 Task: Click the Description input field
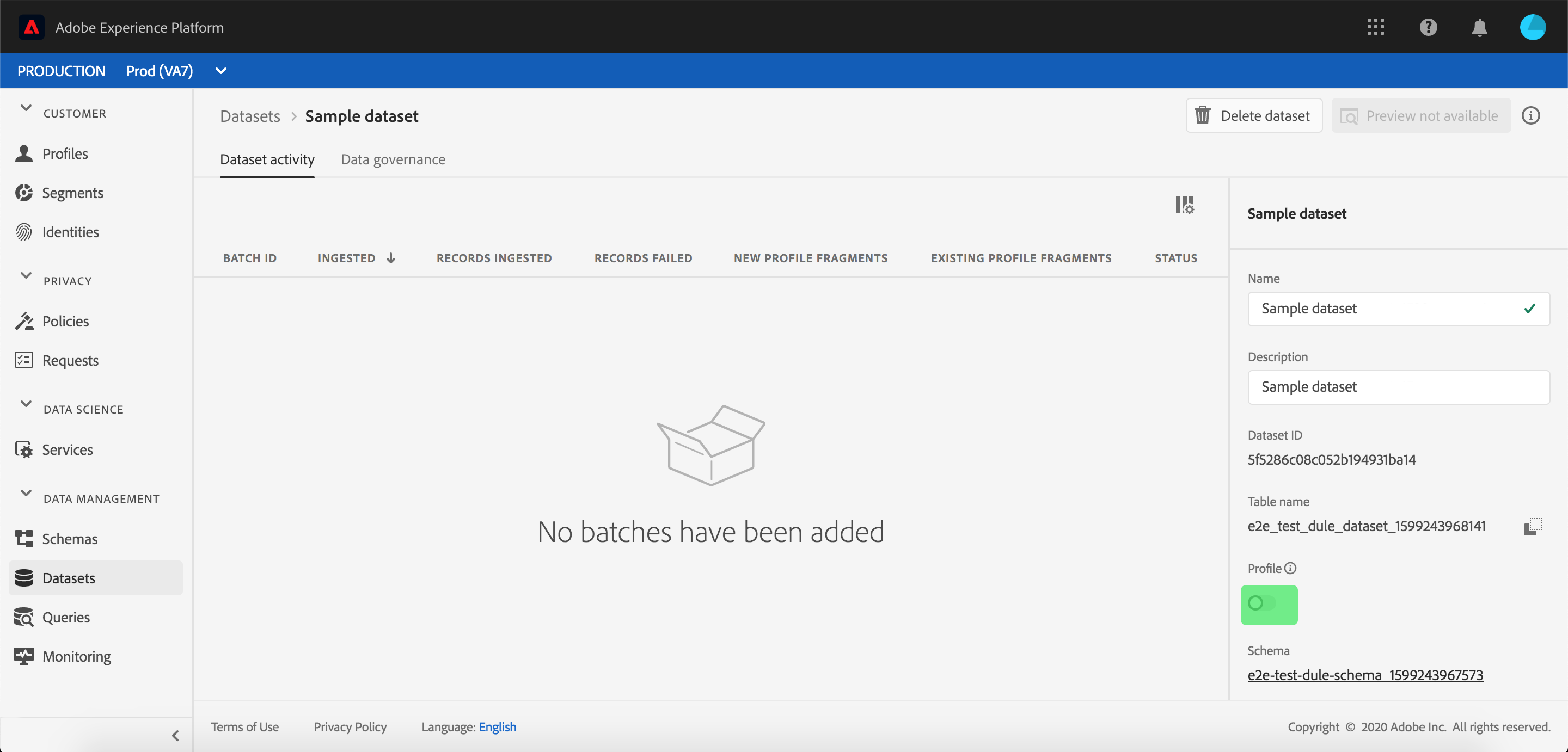pyautogui.click(x=1398, y=387)
